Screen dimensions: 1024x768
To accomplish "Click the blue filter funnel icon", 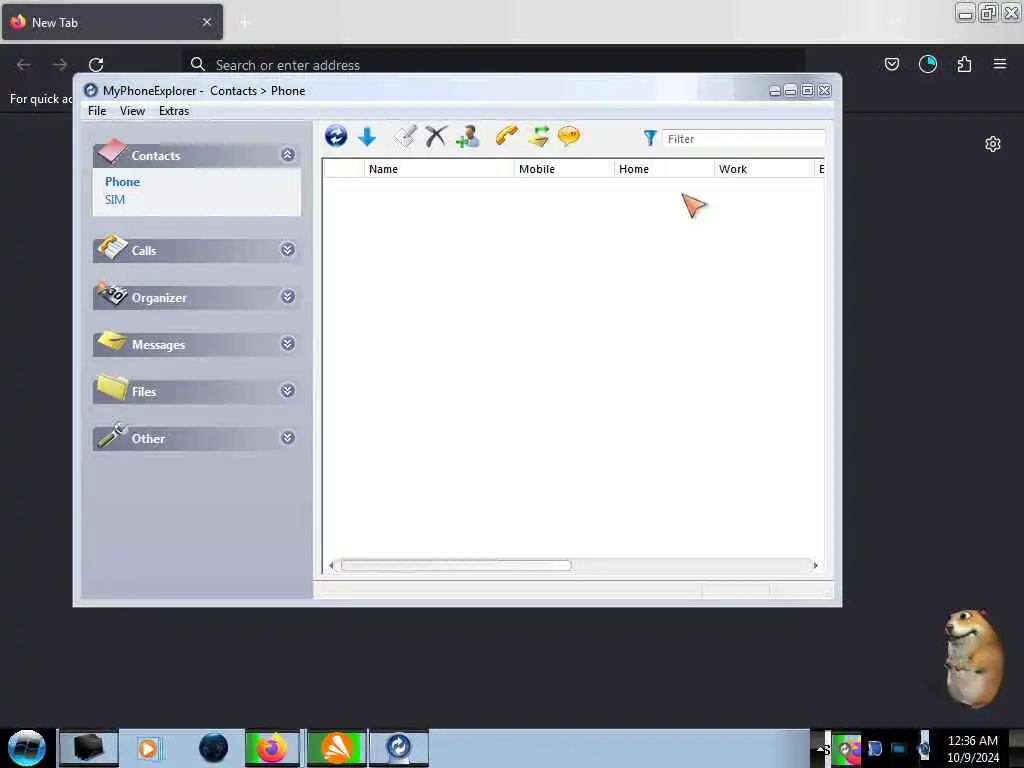I will [x=650, y=138].
